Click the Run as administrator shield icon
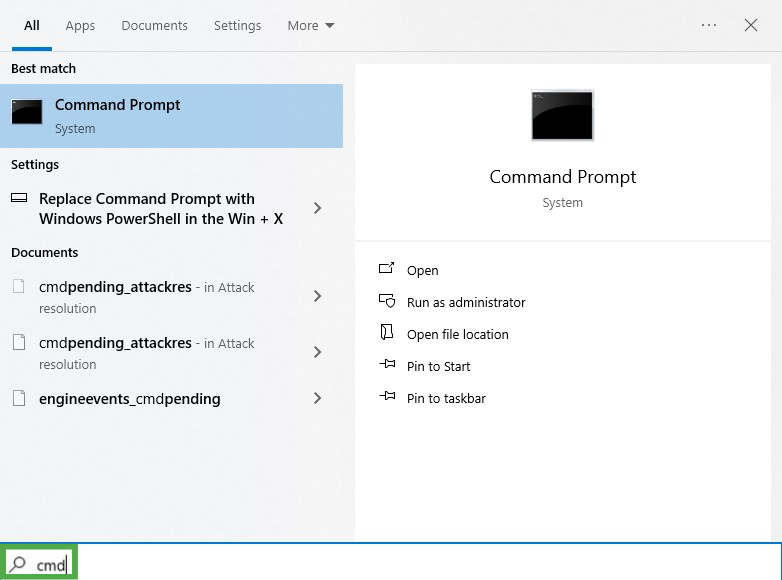 387,301
